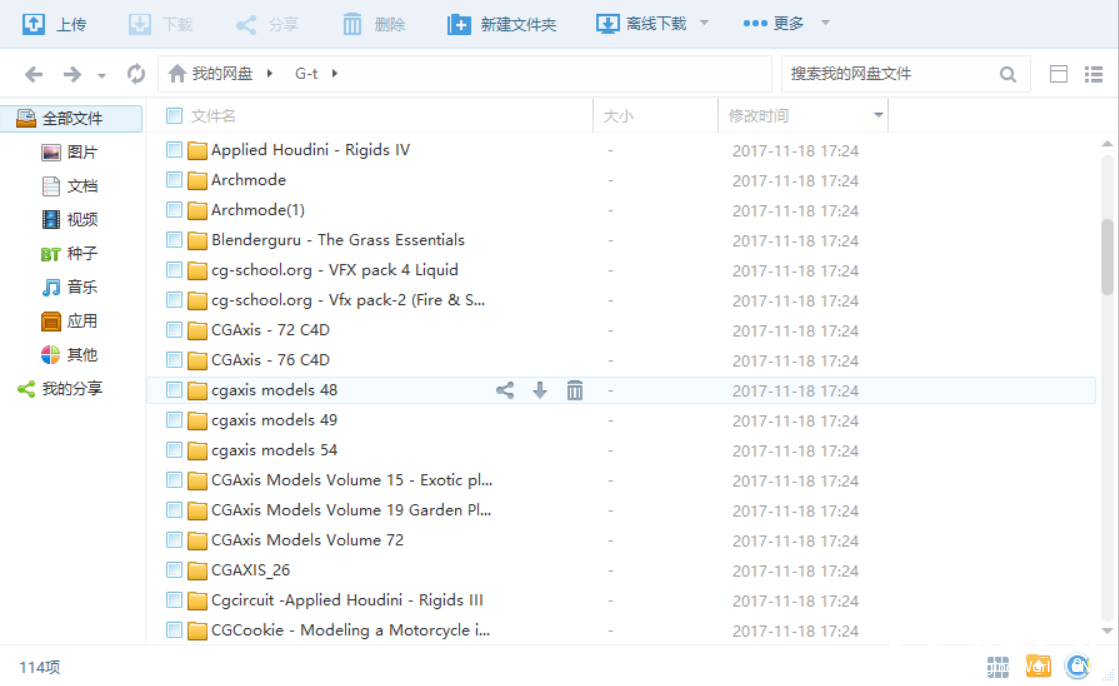The image size is (1119, 686).
Task: Click the search magnifier icon
Action: coord(1008,74)
